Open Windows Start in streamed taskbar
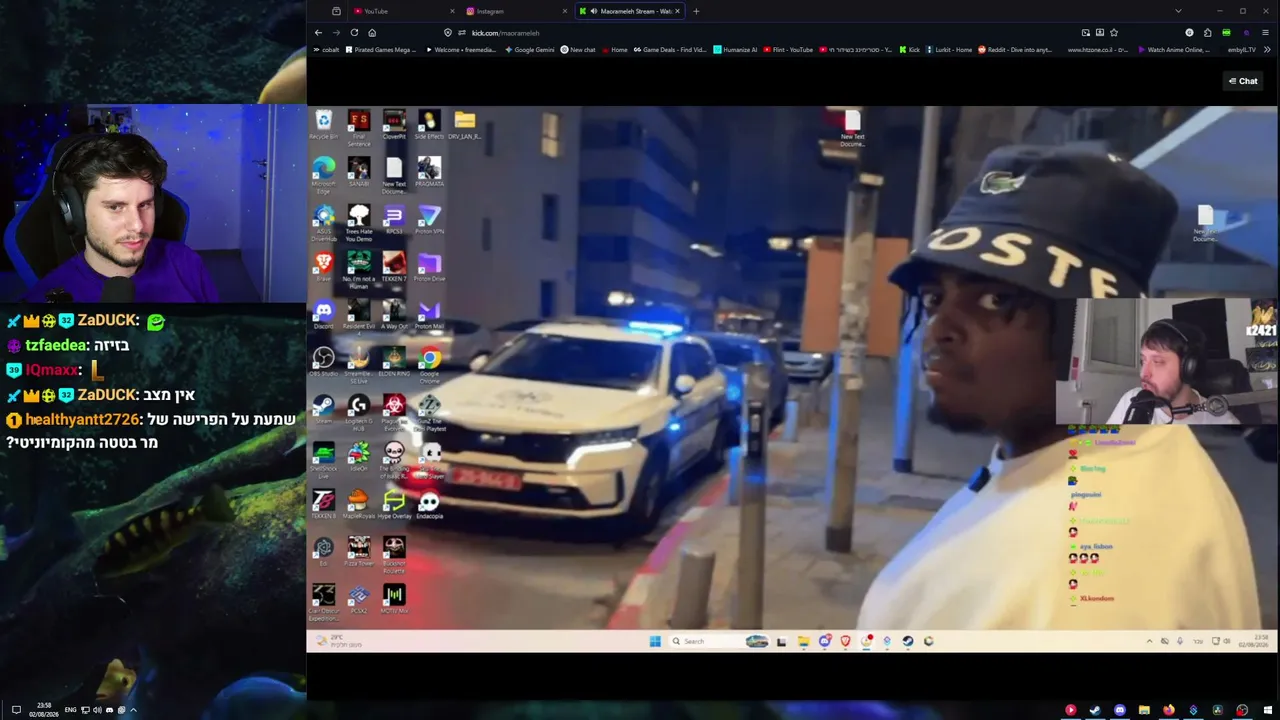 pyautogui.click(x=655, y=641)
